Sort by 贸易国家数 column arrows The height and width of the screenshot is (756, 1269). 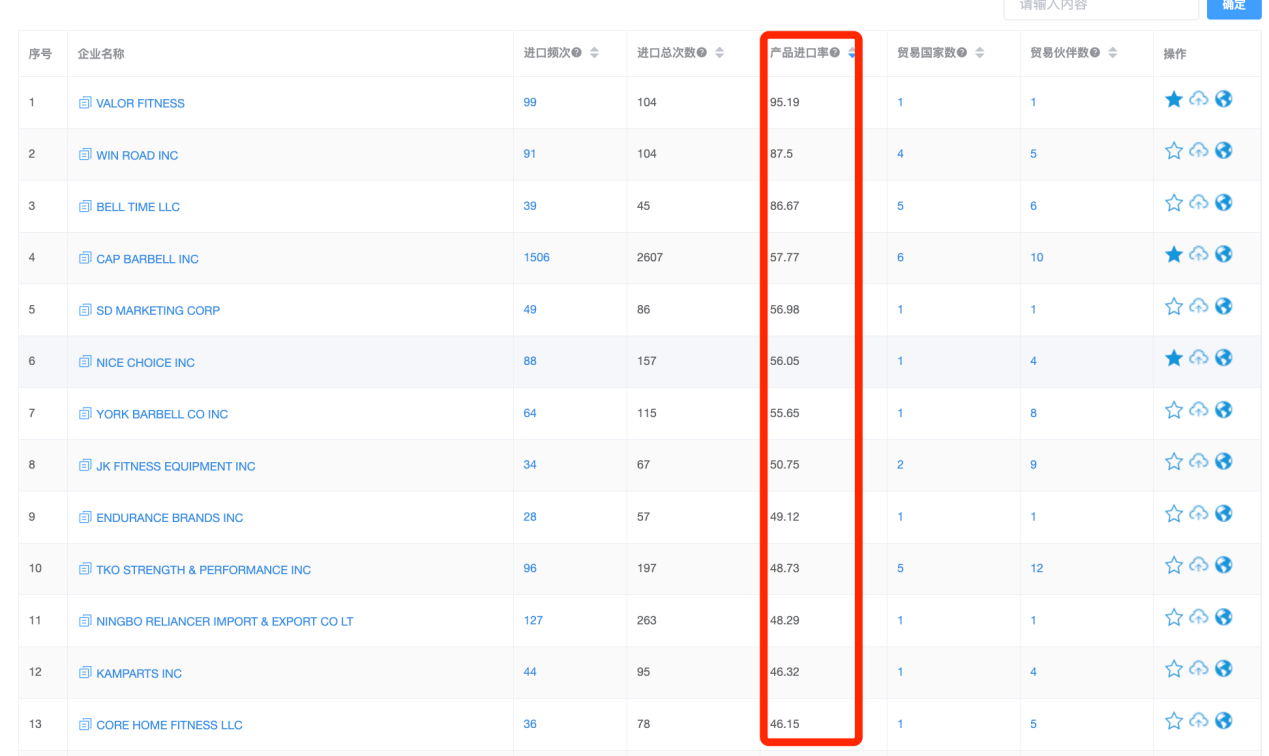[979, 53]
